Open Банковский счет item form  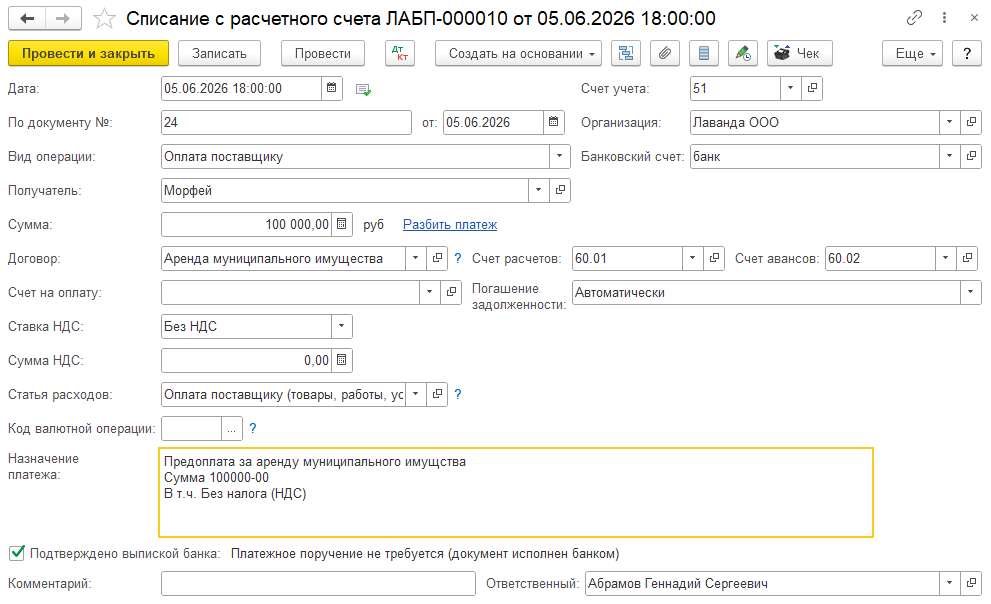tap(971, 157)
